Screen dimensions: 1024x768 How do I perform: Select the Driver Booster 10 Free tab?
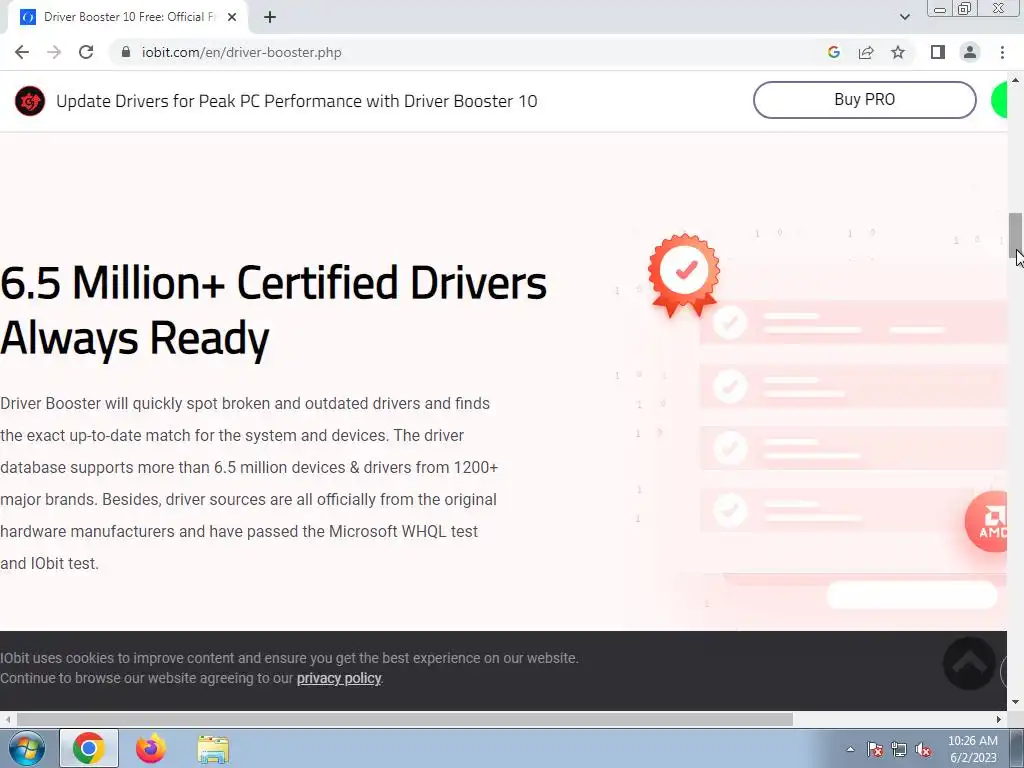point(127,17)
